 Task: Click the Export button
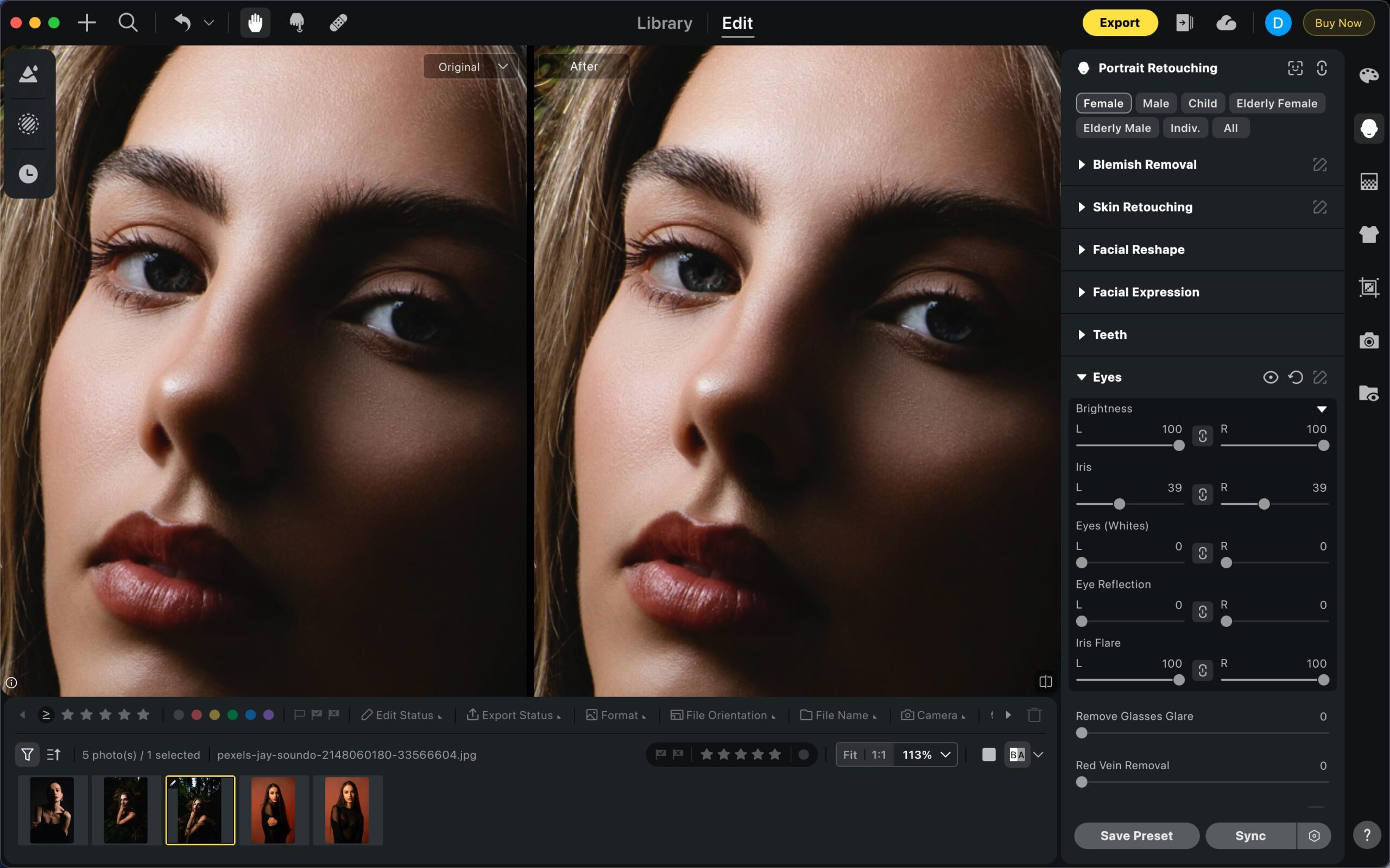pos(1119,23)
